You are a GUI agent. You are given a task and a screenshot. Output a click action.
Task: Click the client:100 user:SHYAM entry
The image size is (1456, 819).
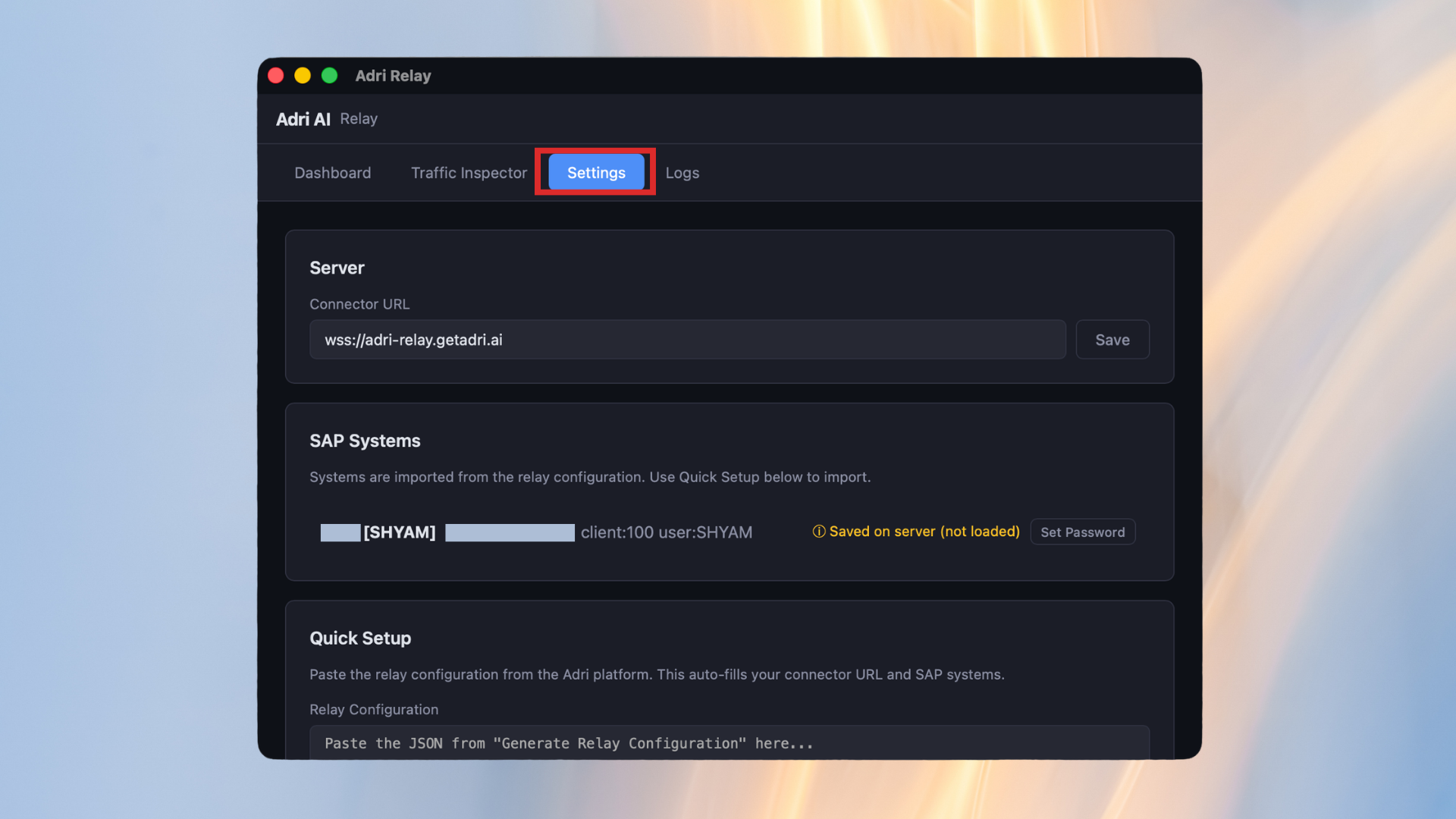click(x=667, y=532)
